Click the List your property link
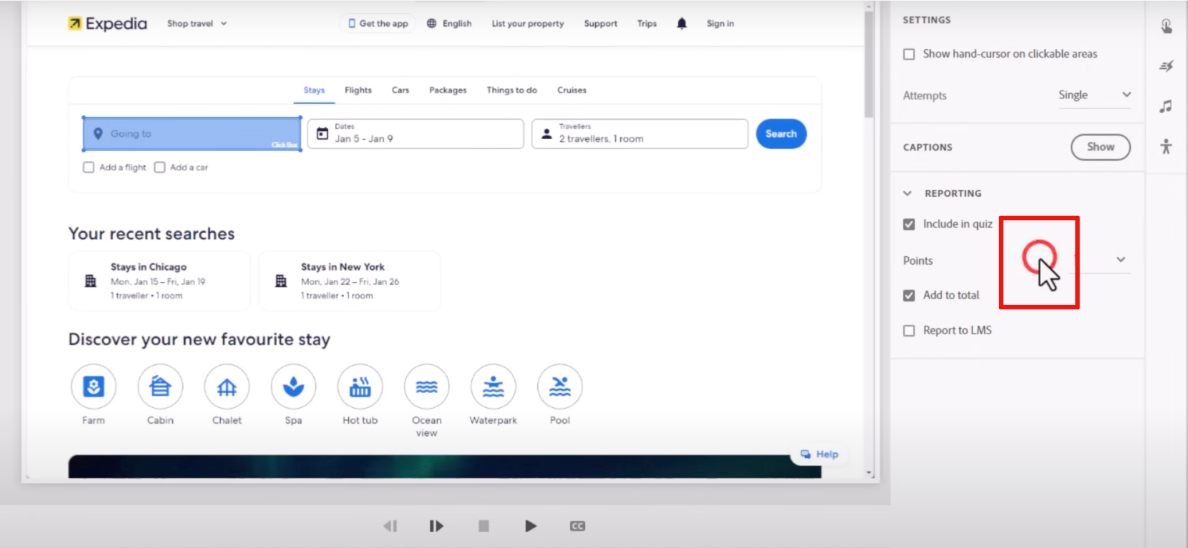 click(528, 23)
